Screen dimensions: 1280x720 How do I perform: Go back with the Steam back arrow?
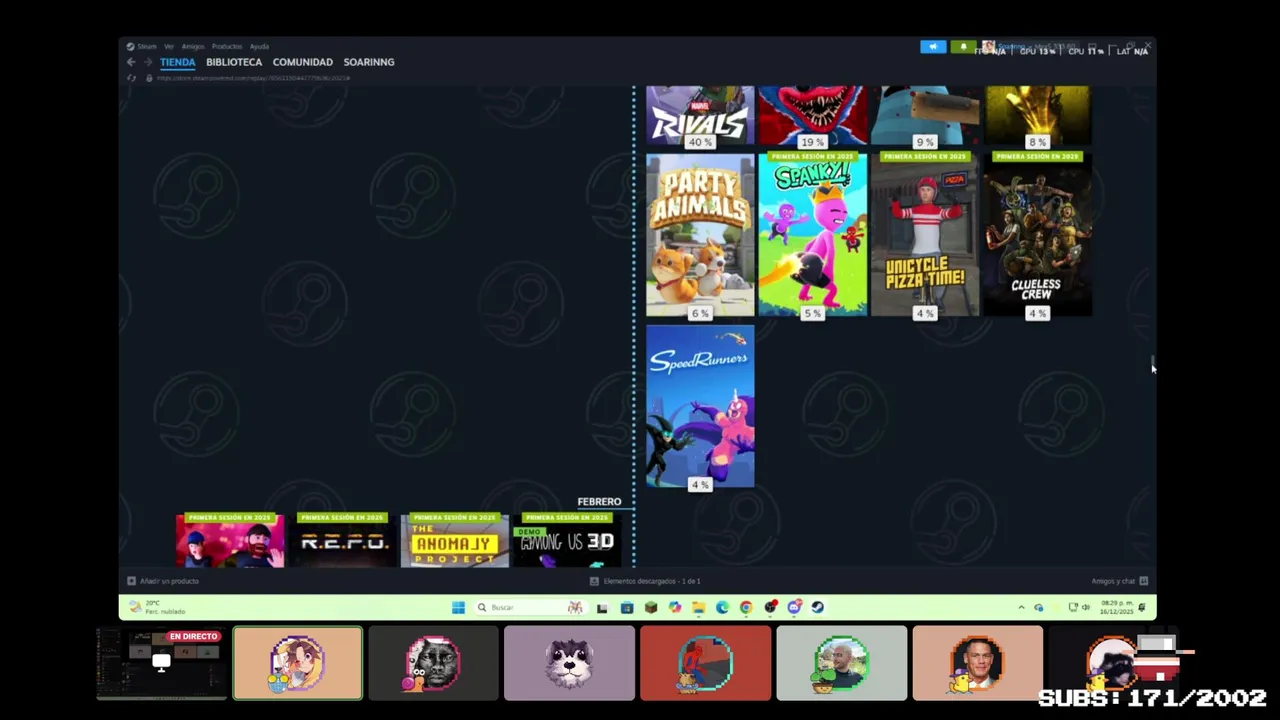coord(131,62)
